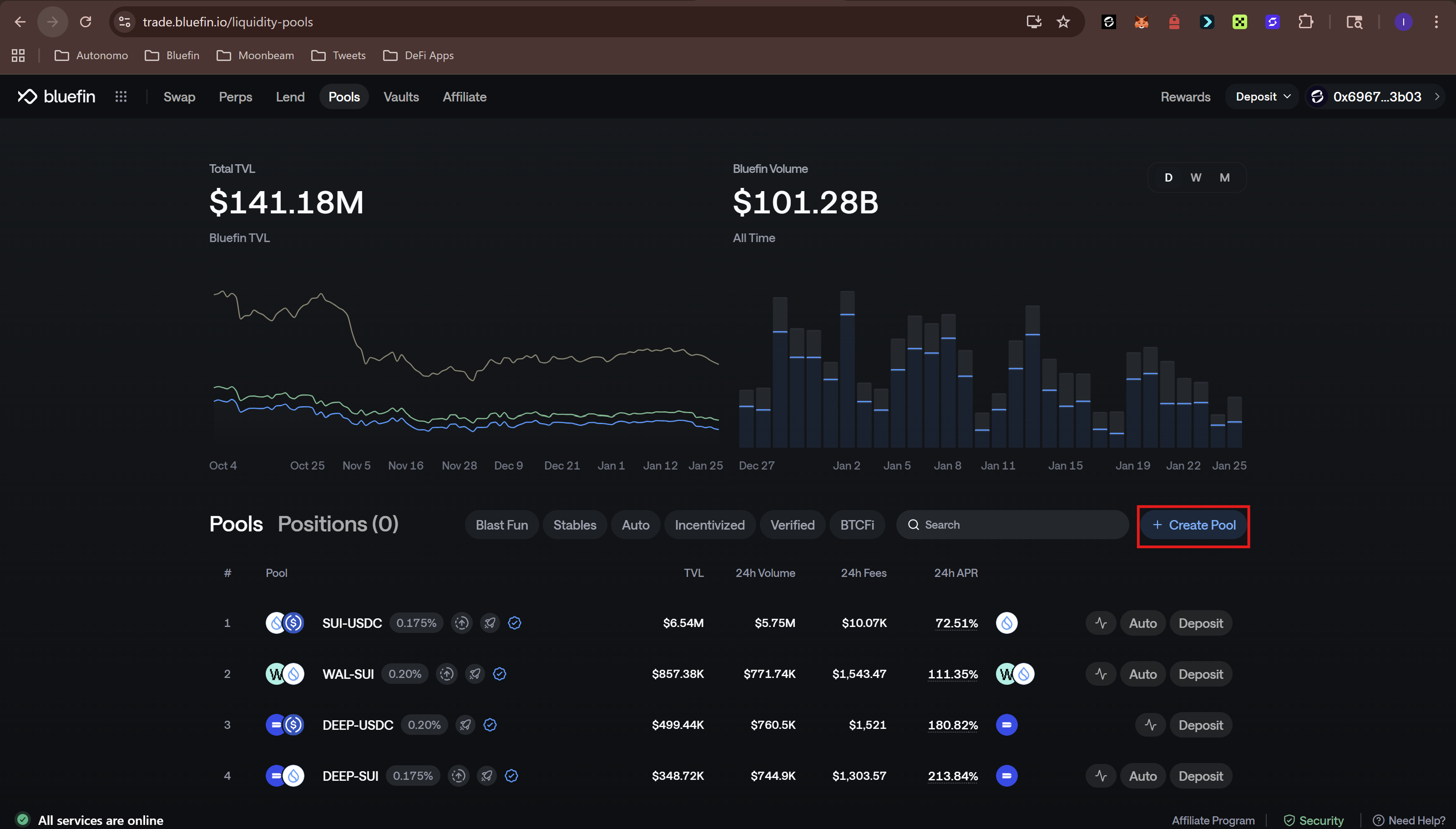
Task: Click the Create Pool button
Action: click(x=1193, y=525)
